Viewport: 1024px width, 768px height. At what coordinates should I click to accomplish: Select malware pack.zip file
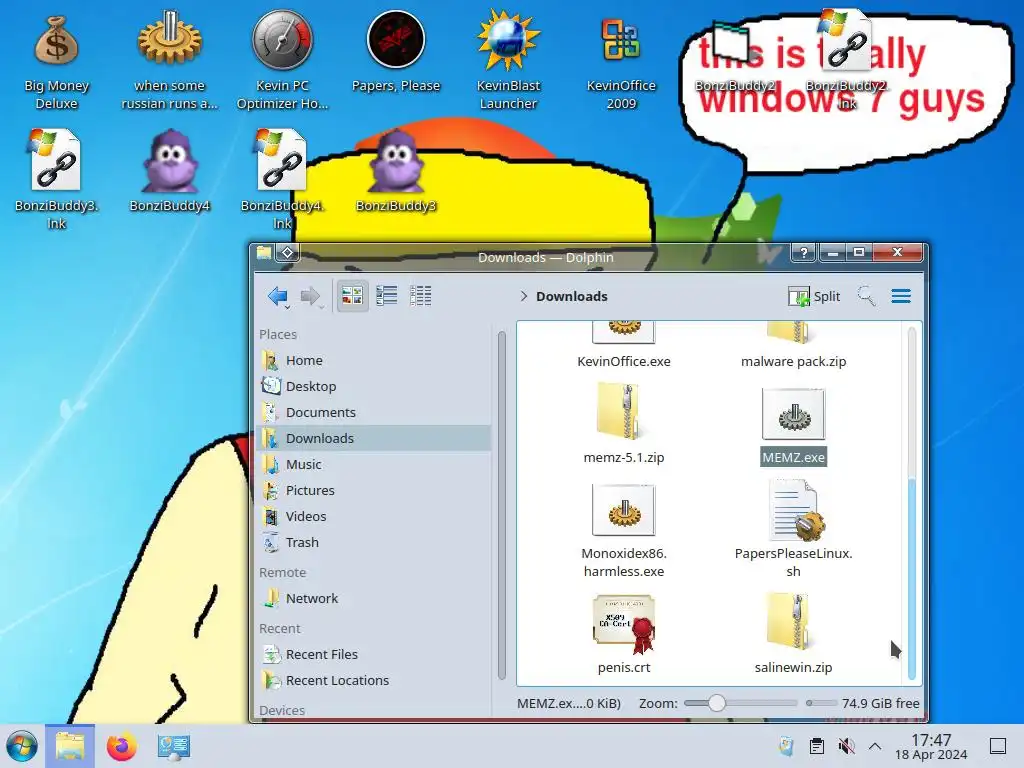tap(793, 346)
